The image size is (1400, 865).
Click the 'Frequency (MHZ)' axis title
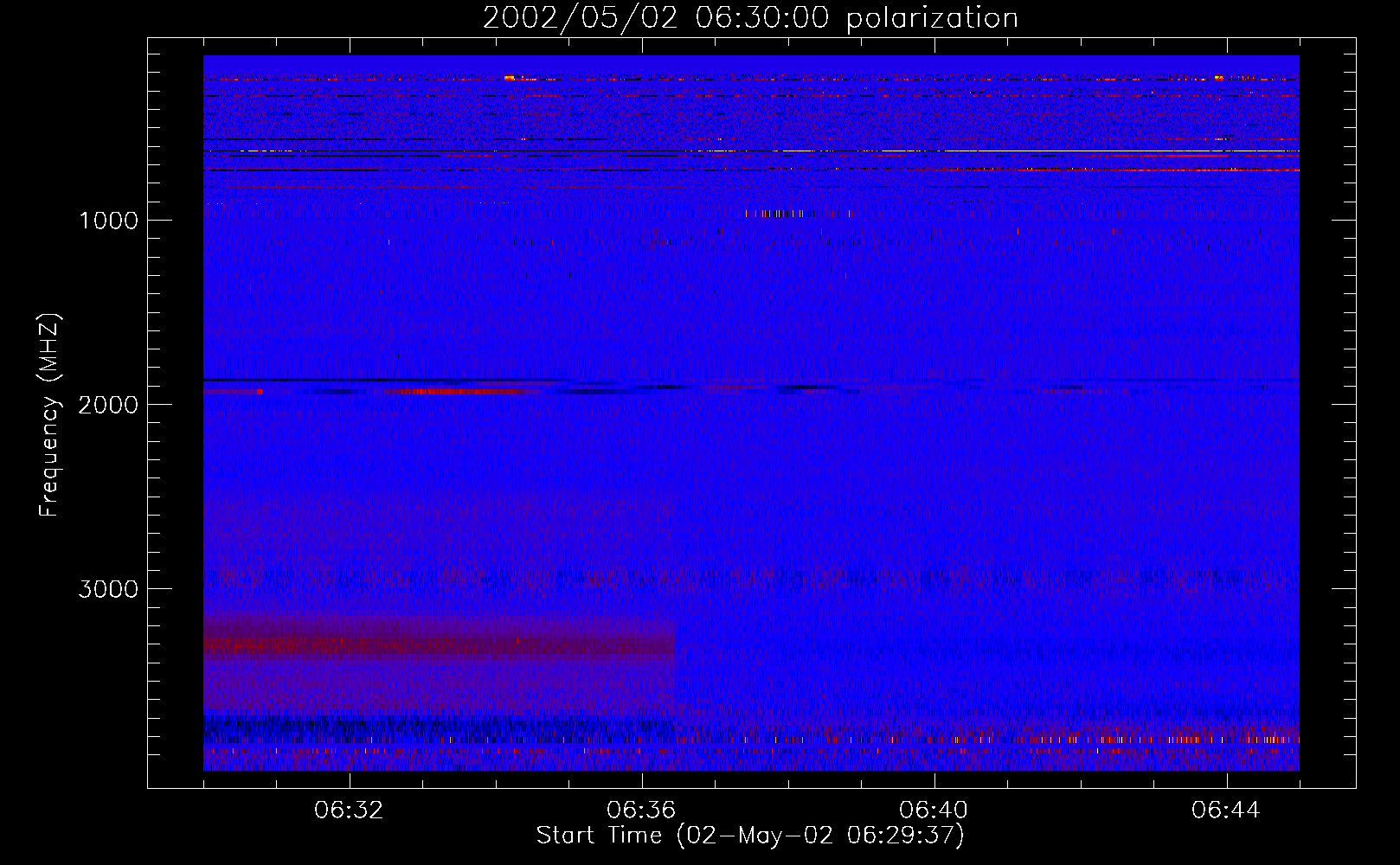tap(49, 415)
